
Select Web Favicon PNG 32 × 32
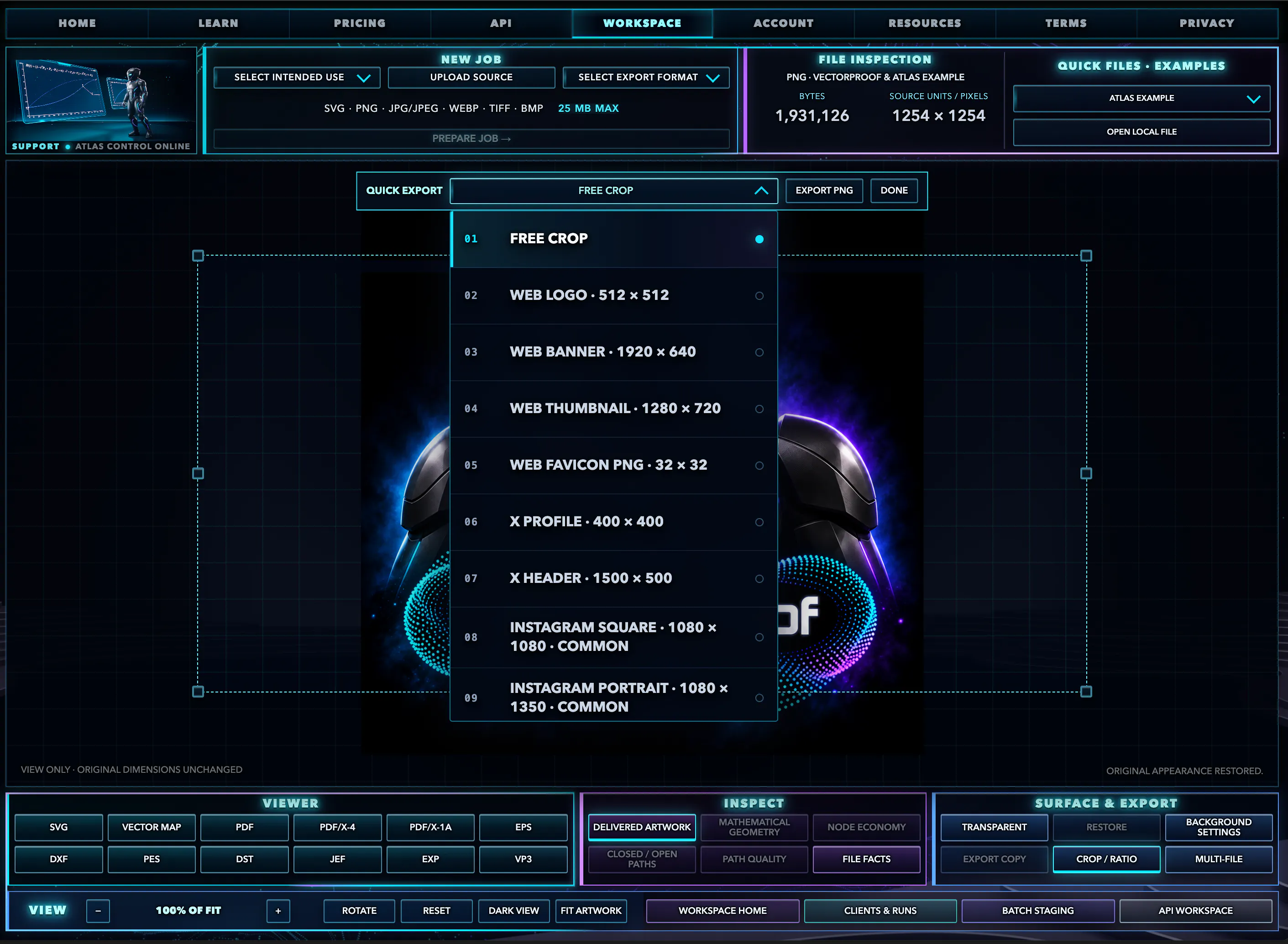coord(614,465)
